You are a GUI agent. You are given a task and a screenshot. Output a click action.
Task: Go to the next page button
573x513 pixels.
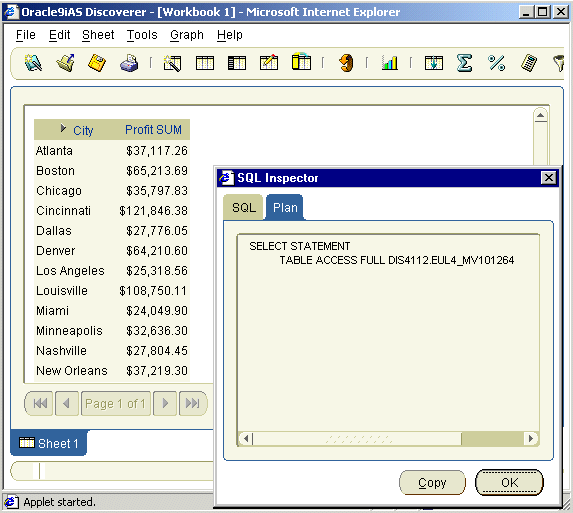[165, 403]
